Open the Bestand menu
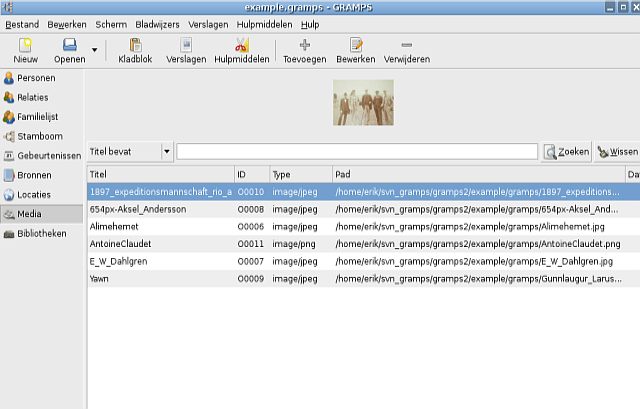The width and height of the screenshot is (640, 409). 22,23
